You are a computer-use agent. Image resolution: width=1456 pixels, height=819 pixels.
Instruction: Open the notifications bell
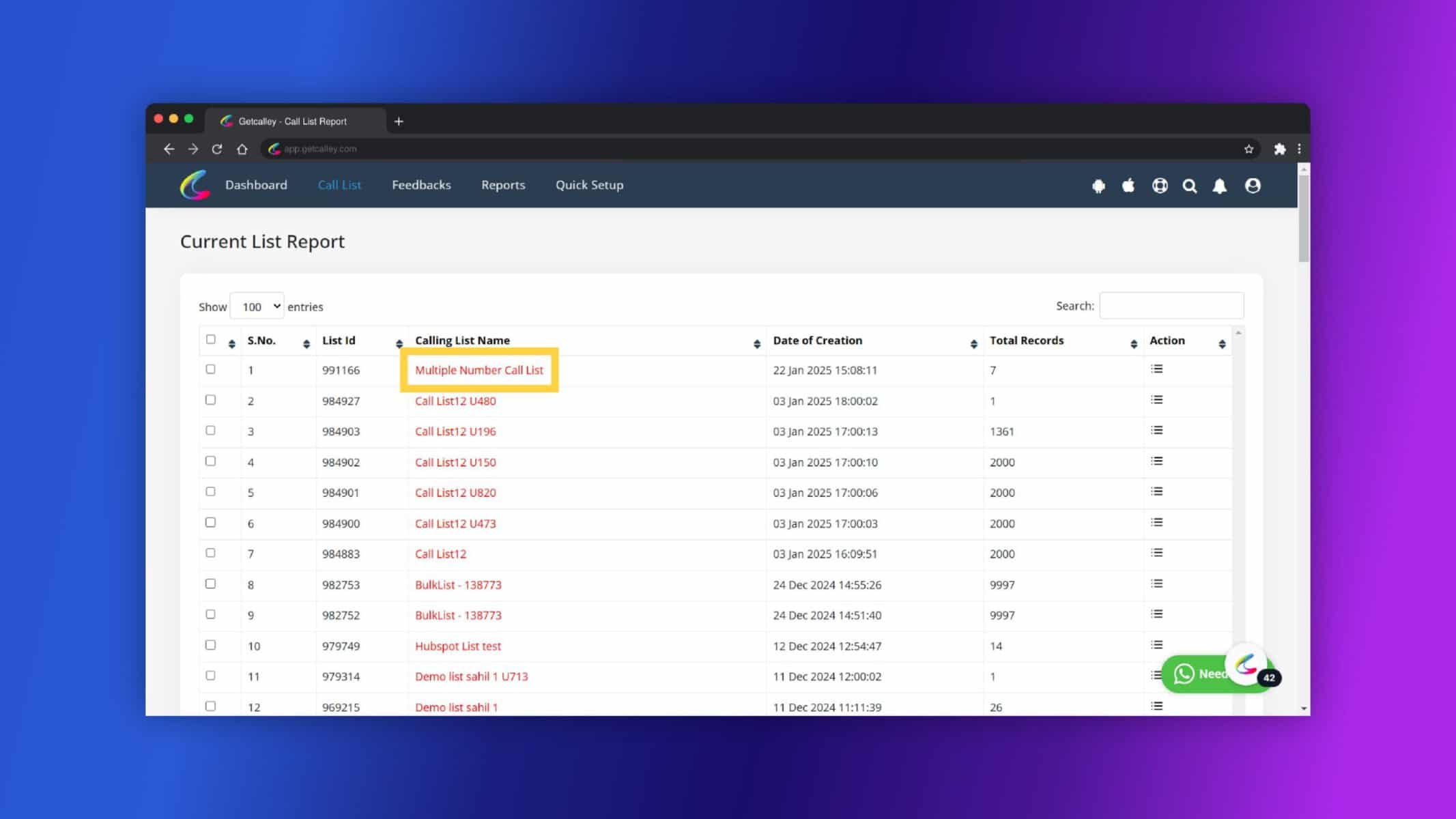pos(1220,186)
